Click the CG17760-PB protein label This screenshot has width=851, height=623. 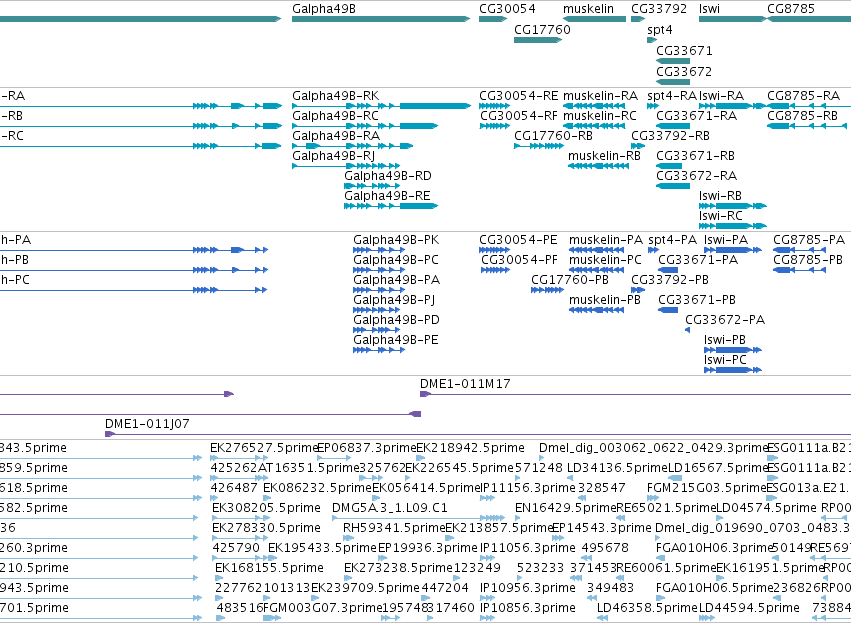[x=570, y=280]
